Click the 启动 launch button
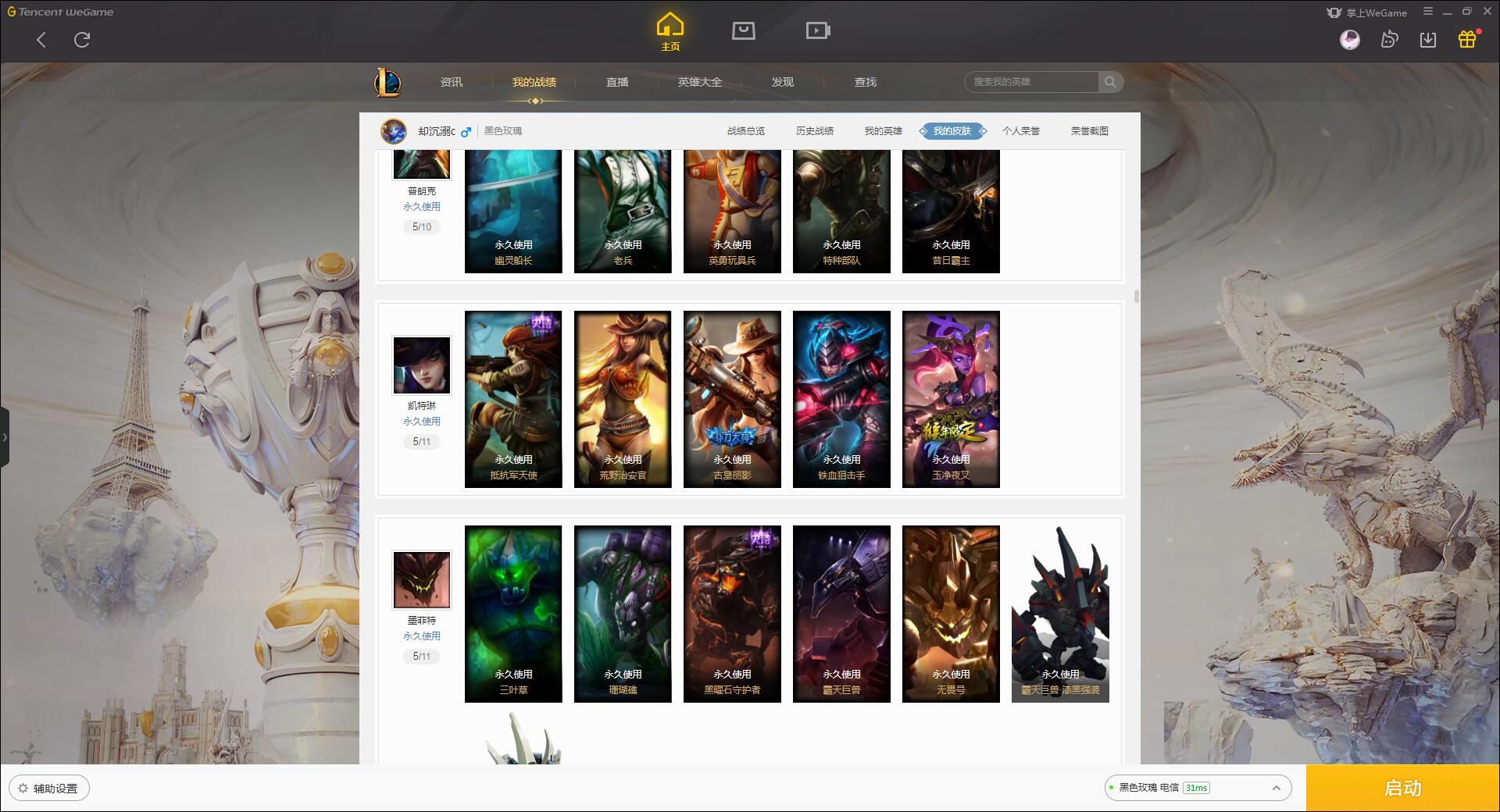 [1402, 789]
